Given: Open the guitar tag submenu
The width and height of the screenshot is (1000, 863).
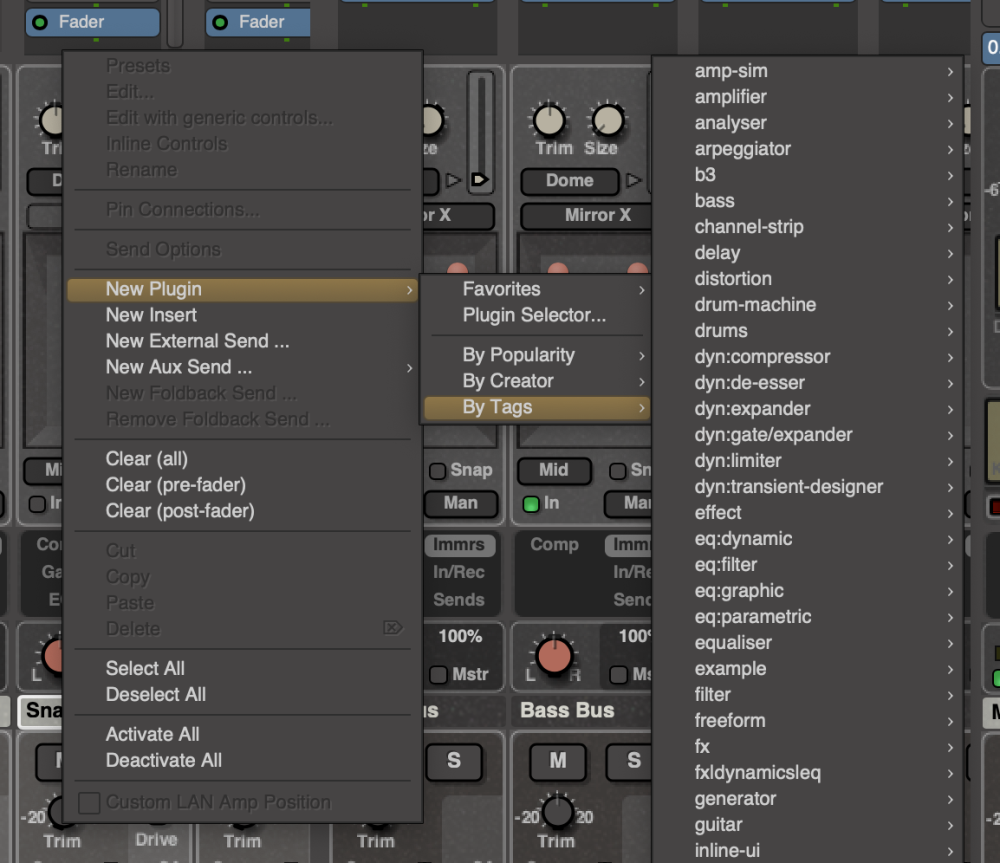Looking at the screenshot, I should pos(807,825).
